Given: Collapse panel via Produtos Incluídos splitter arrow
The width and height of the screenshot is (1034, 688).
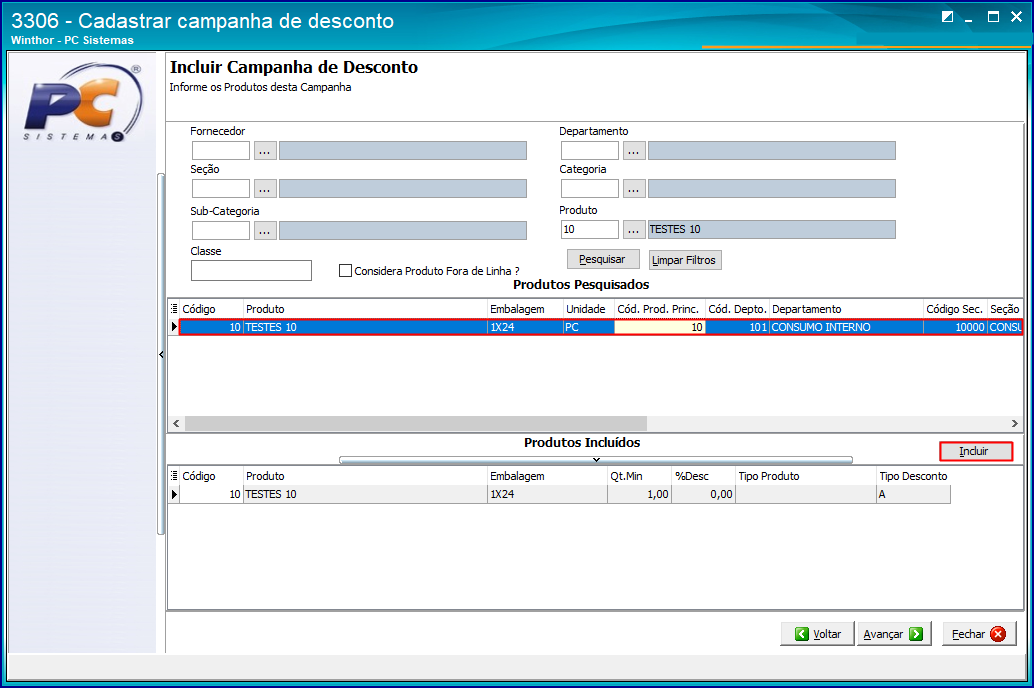Looking at the screenshot, I should tap(595, 460).
